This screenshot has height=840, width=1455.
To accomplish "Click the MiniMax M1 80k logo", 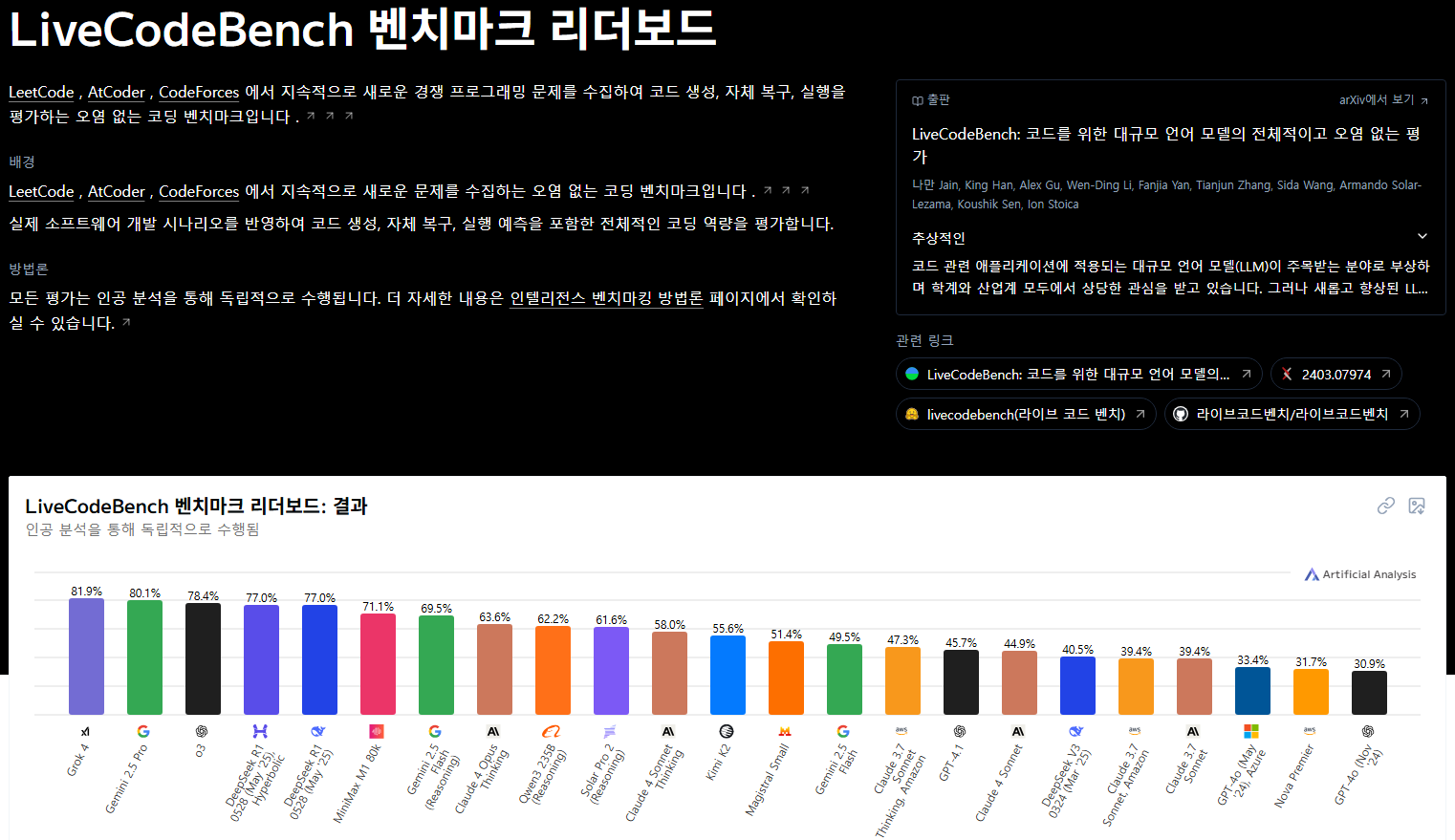I will 377,731.
